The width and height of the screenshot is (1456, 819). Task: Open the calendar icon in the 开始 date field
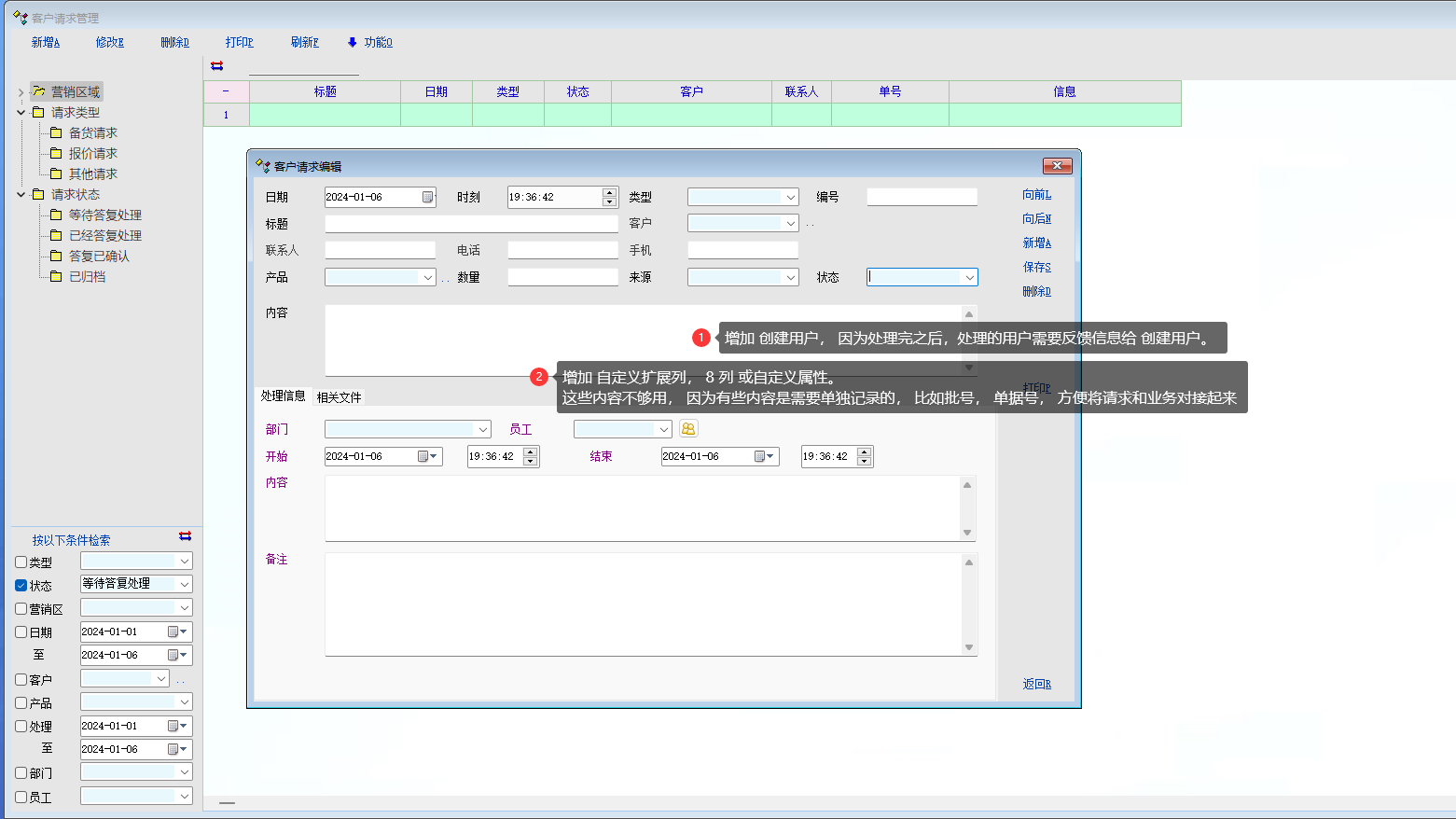[x=423, y=457]
